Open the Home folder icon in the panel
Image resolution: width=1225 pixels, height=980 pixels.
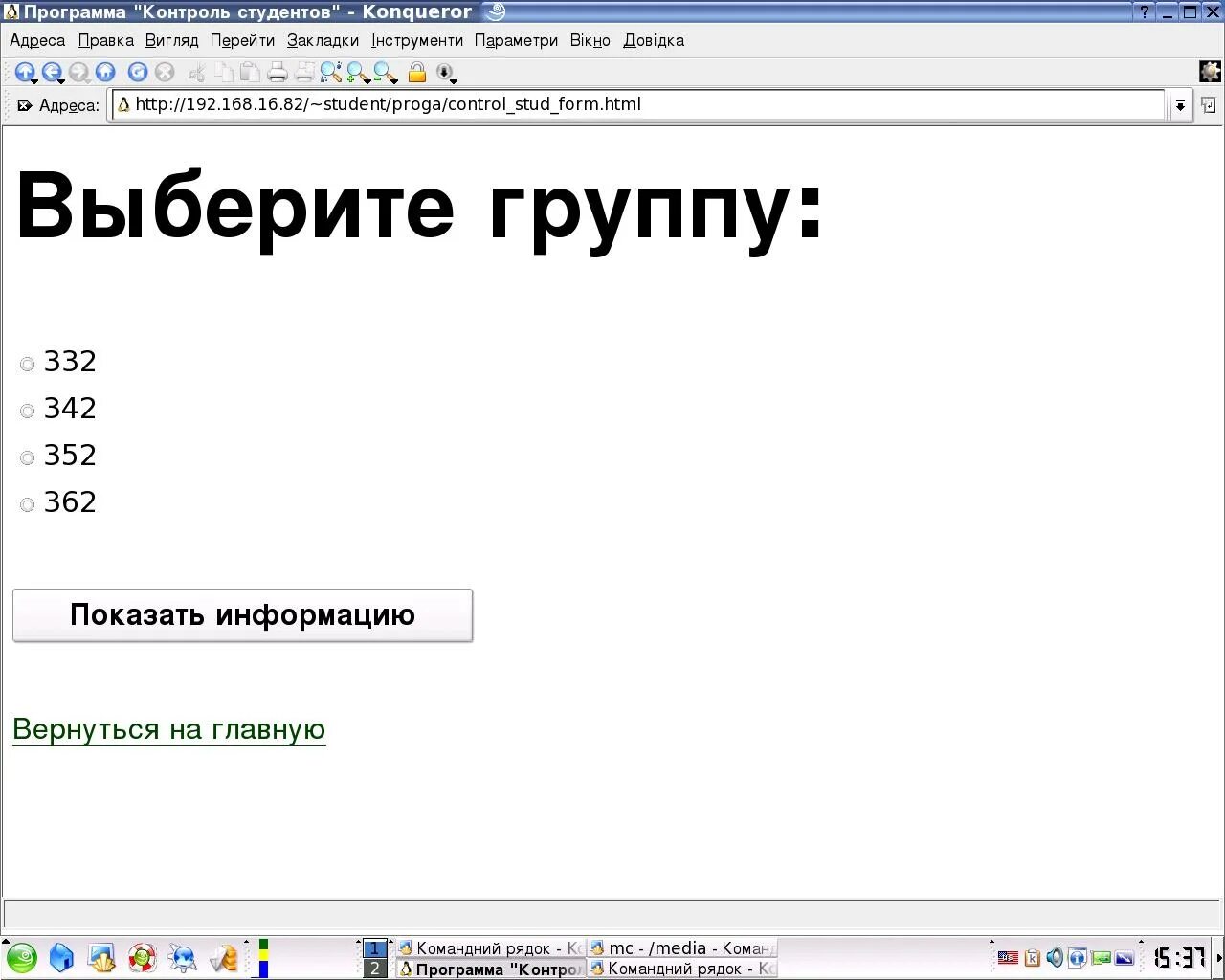point(61,958)
